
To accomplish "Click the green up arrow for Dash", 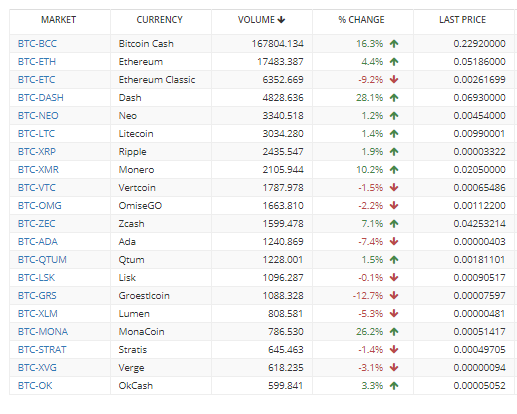I will [394, 98].
